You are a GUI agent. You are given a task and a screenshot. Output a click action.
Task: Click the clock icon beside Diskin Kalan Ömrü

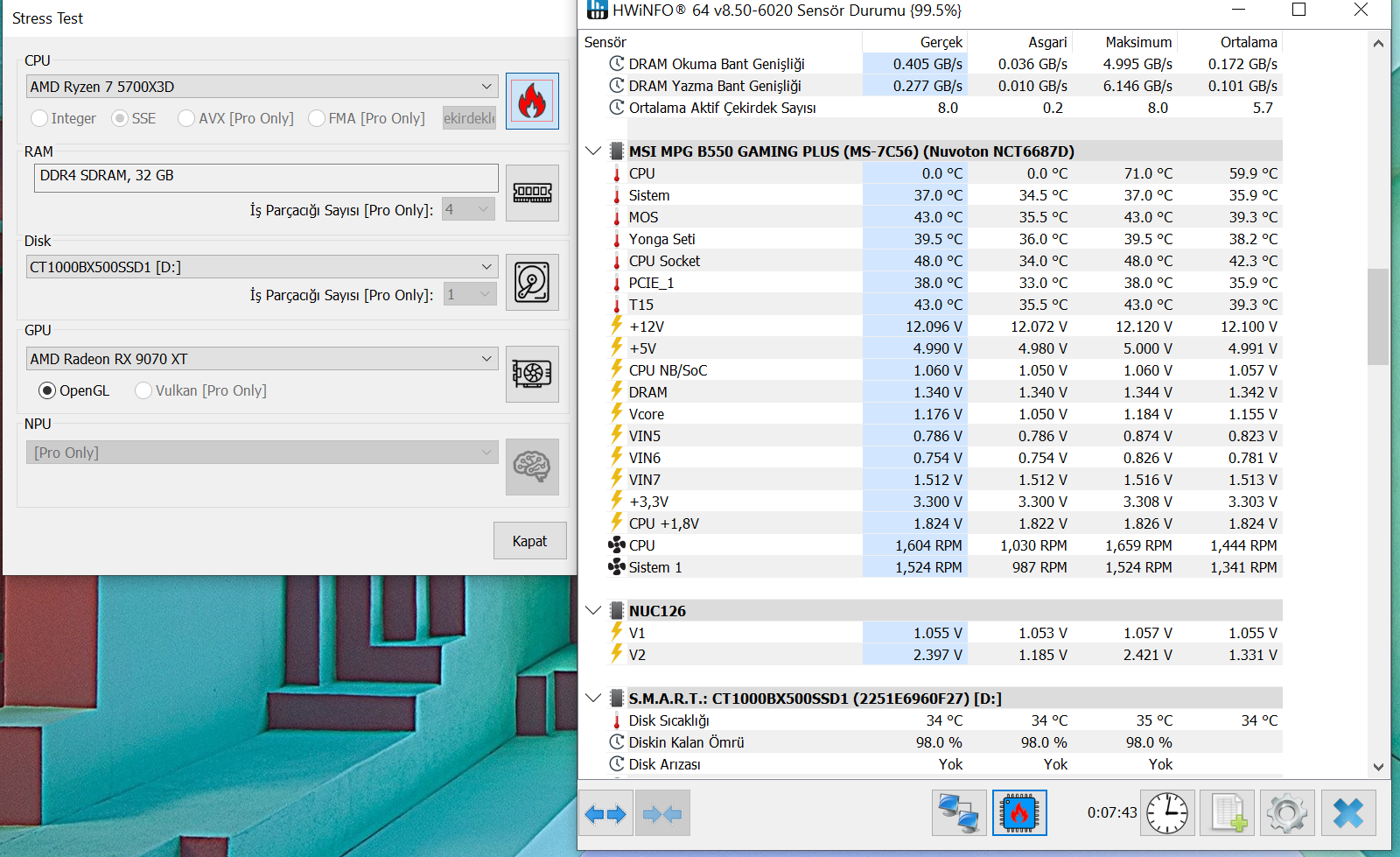click(617, 742)
